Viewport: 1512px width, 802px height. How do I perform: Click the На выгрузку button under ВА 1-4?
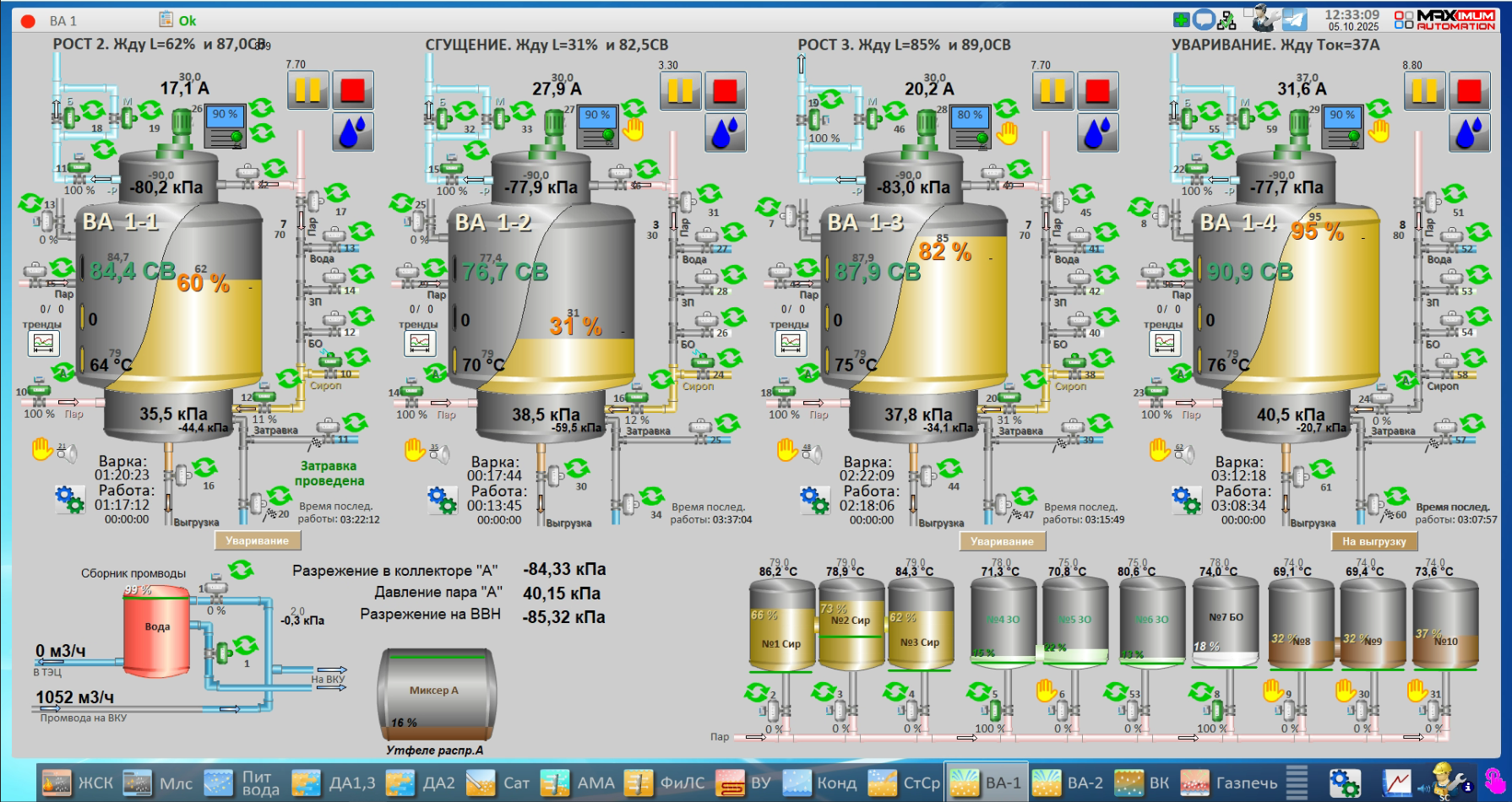click(x=1373, y=541)
